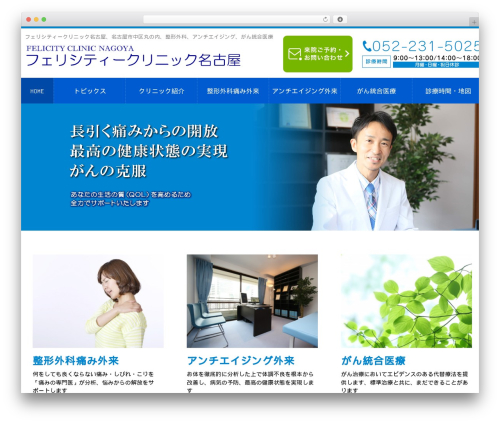Click the yellow minimize window dot

coord(36,20)
